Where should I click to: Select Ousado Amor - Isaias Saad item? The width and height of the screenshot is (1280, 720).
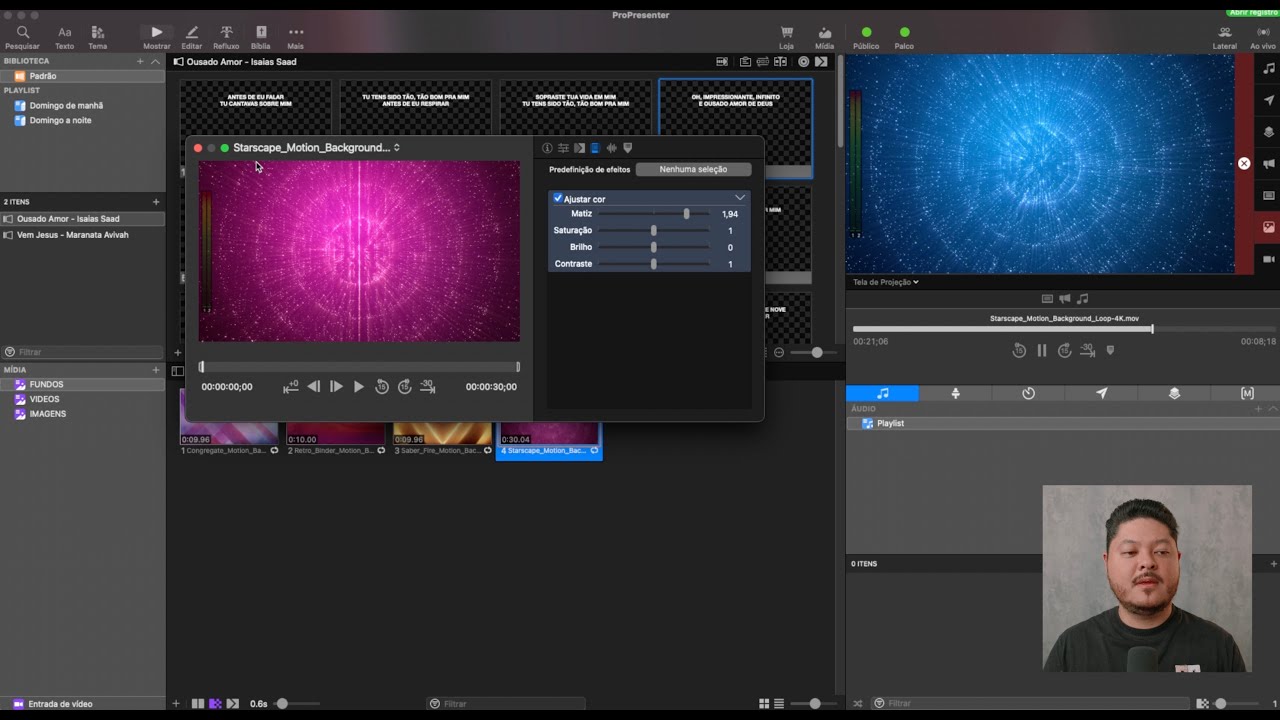(82, 219)
